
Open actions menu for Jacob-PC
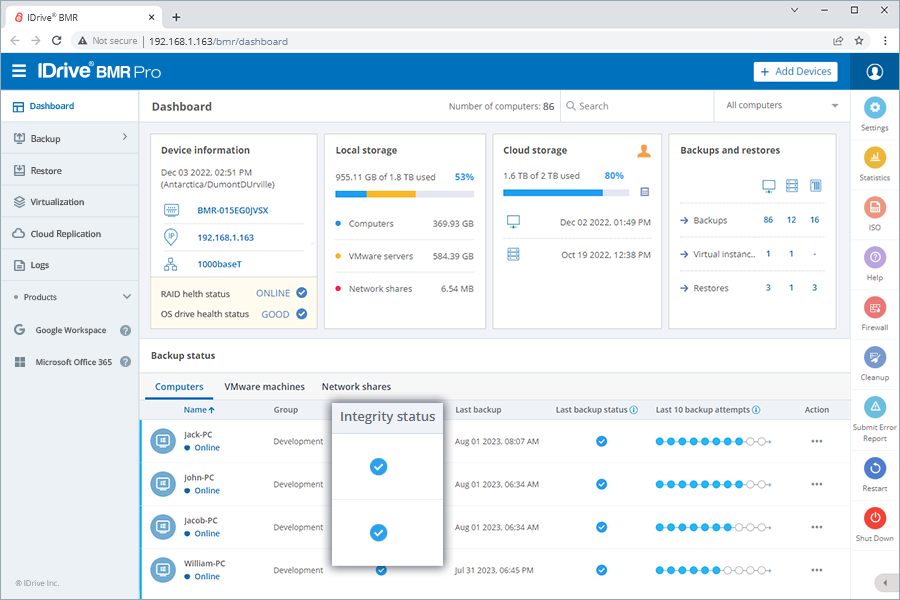pos(817,527)
